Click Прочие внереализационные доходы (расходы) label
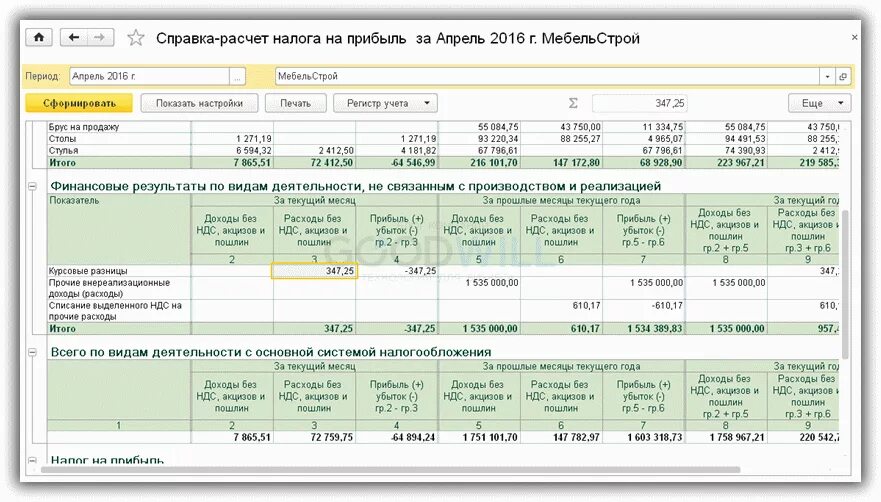Viewport: 881px width, 502px height. click(x=109, y=288)
